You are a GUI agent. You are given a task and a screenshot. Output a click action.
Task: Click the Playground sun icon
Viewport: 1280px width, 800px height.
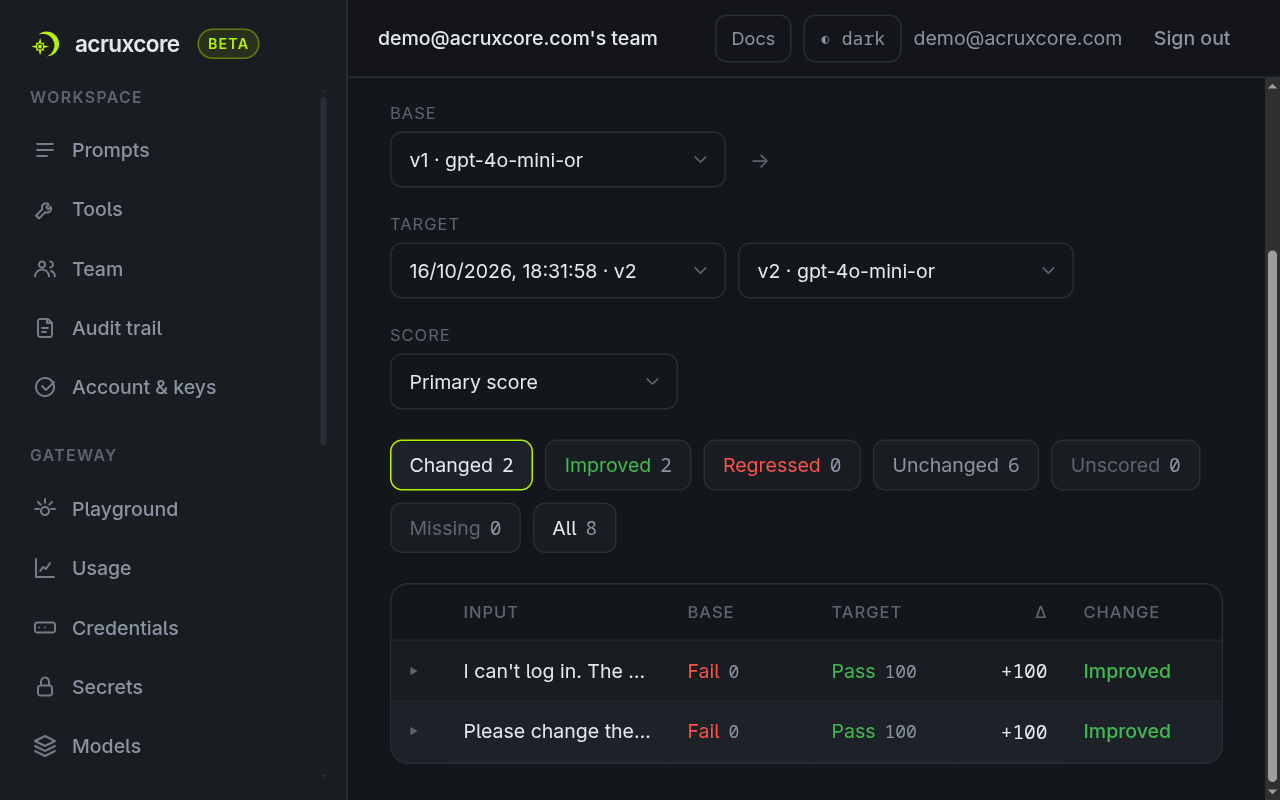[x=45, y=509]
